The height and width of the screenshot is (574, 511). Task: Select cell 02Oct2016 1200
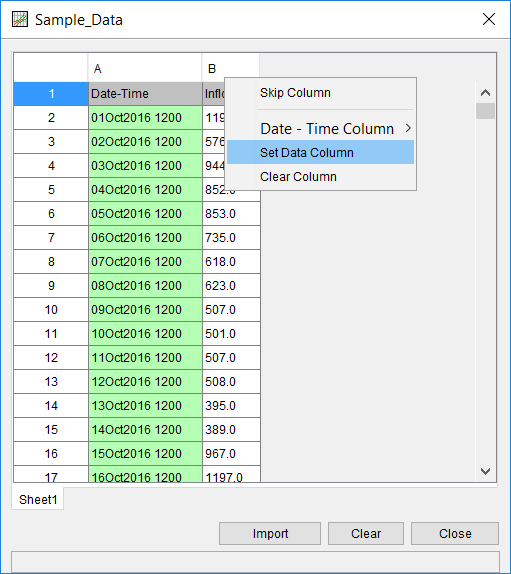[x=145, y=142]
